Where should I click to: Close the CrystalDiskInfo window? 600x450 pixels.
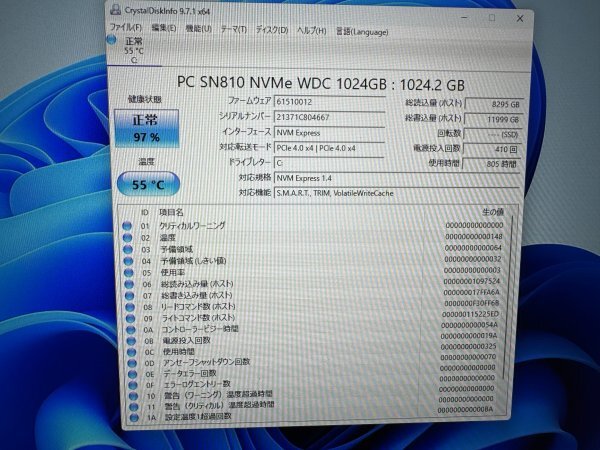(x=520, y=18)
